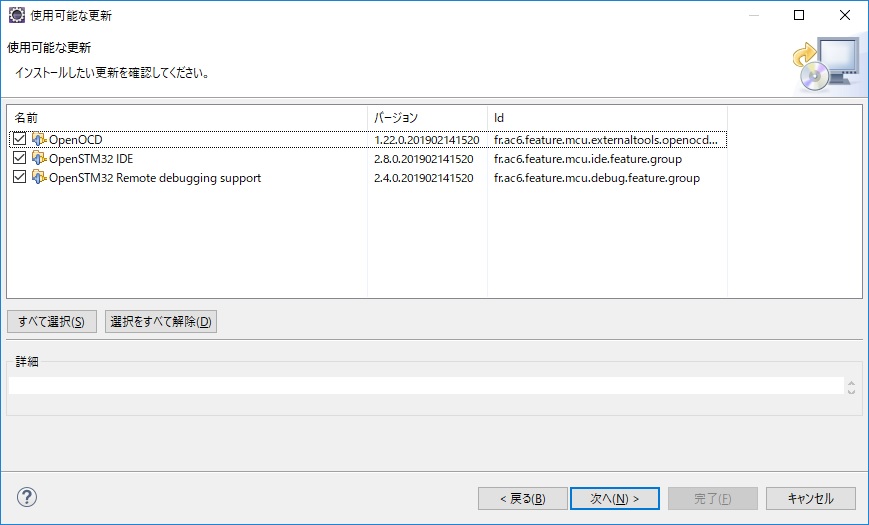The height and width of the screenshot is (525, 869).
Task: Click すべて選択(S) button
Action: coord(52,322)
